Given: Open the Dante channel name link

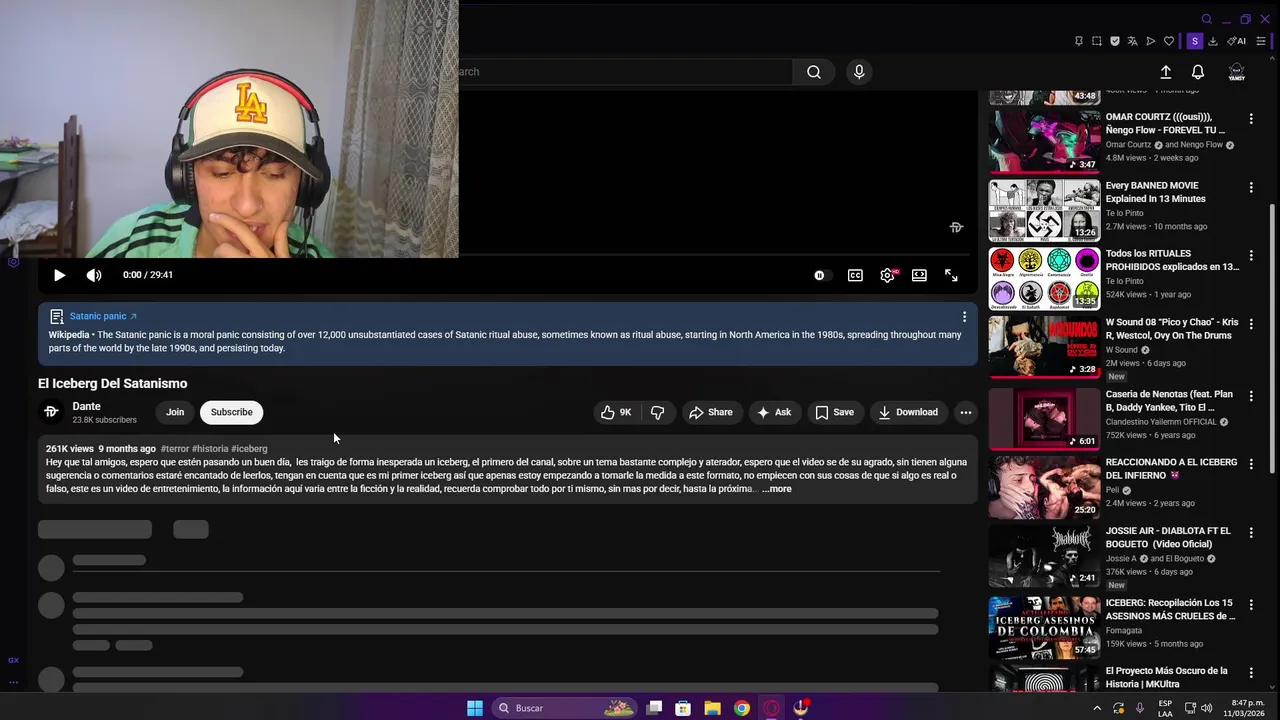Looking at the screenshot, I should click(x=87, y=406).
